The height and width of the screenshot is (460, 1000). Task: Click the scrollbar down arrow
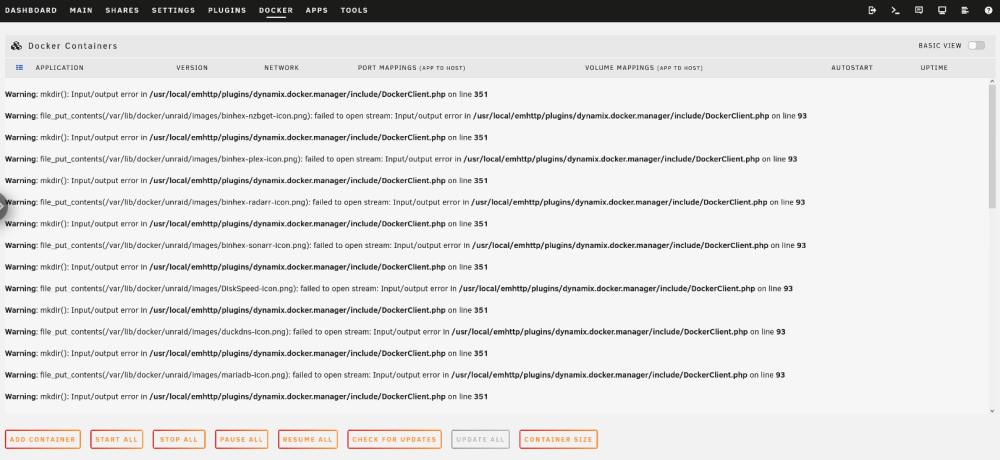click(992, 412)
